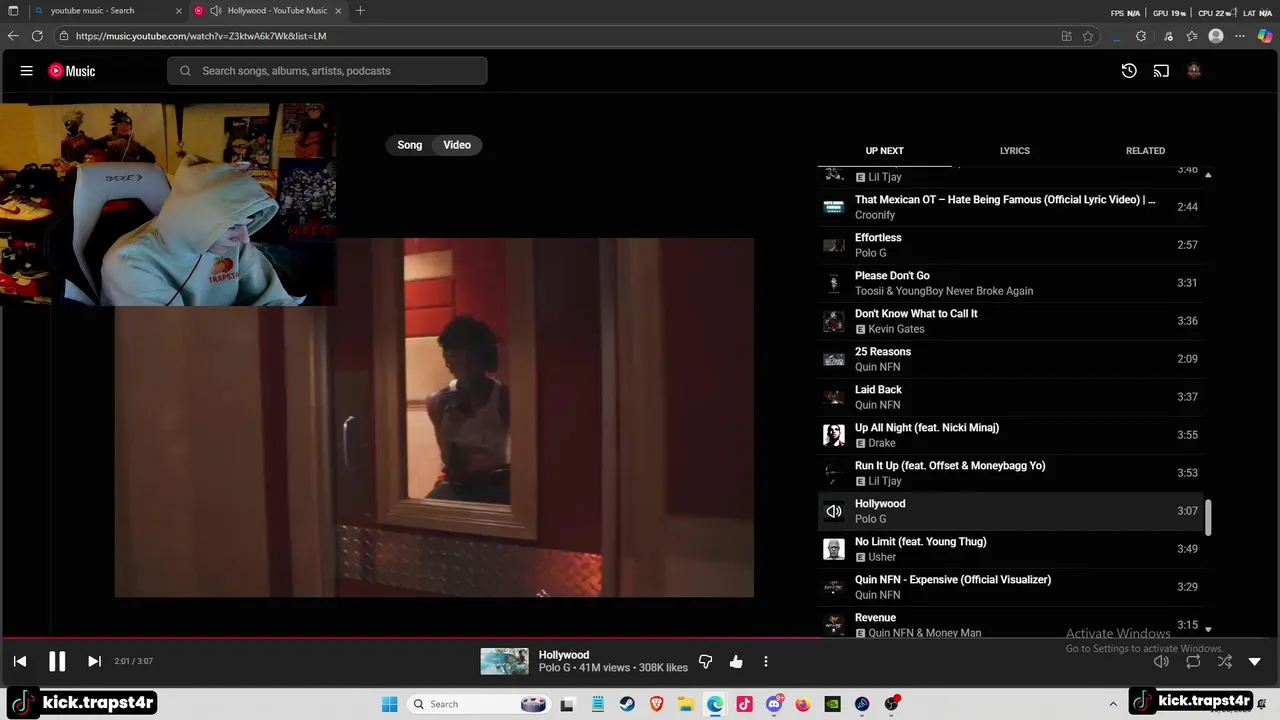
Task: Play That Mexican OT Hate Being Famous
Action: [x=1010, y=207]
